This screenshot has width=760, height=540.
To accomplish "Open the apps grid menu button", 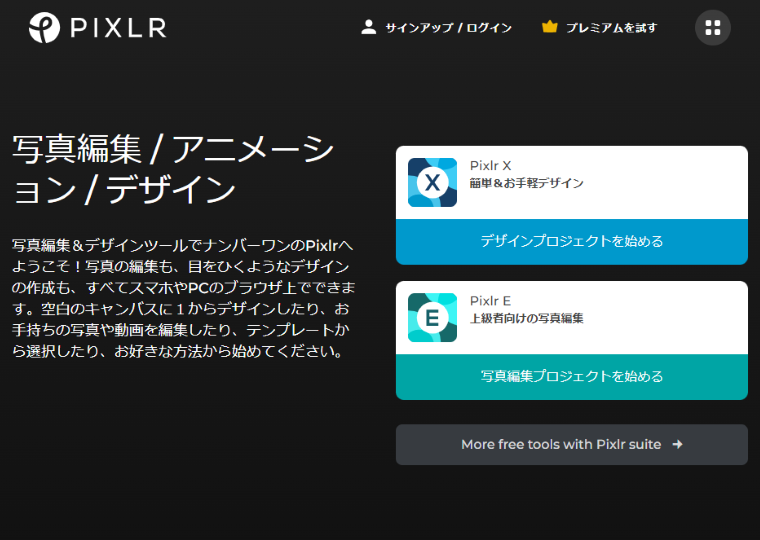I will tap(712, 28).
